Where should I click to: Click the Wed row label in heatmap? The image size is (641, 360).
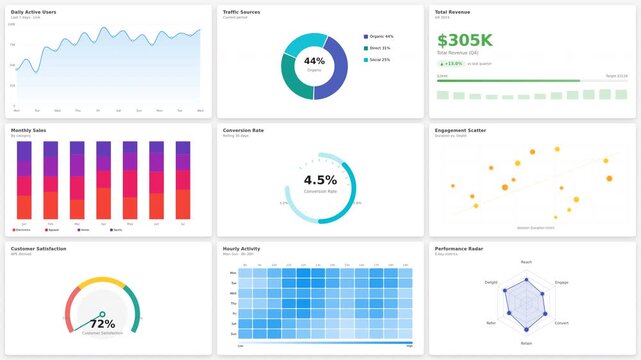click(233, 293)
